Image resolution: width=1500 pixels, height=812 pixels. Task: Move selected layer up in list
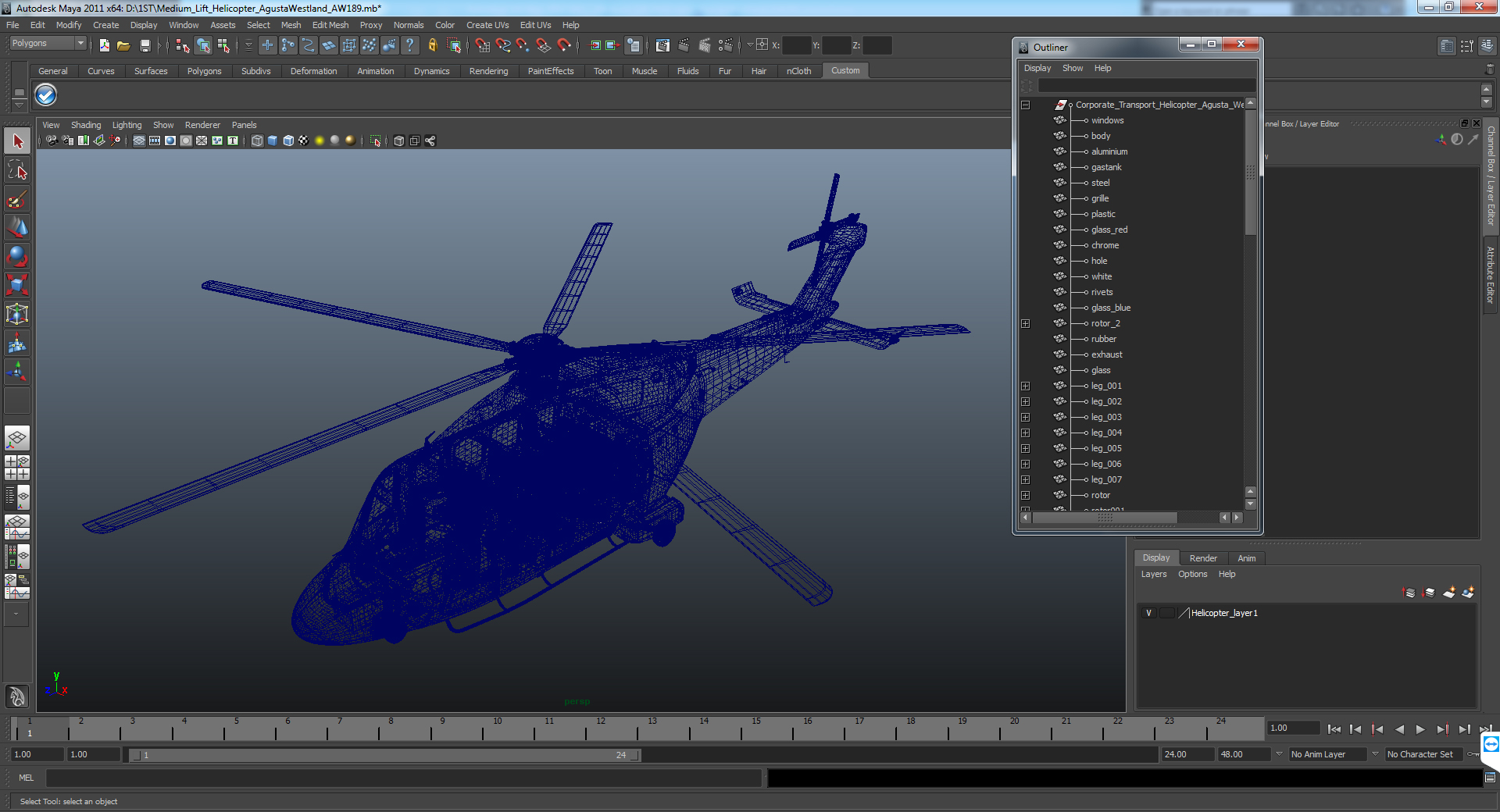tap(1409, 593)
